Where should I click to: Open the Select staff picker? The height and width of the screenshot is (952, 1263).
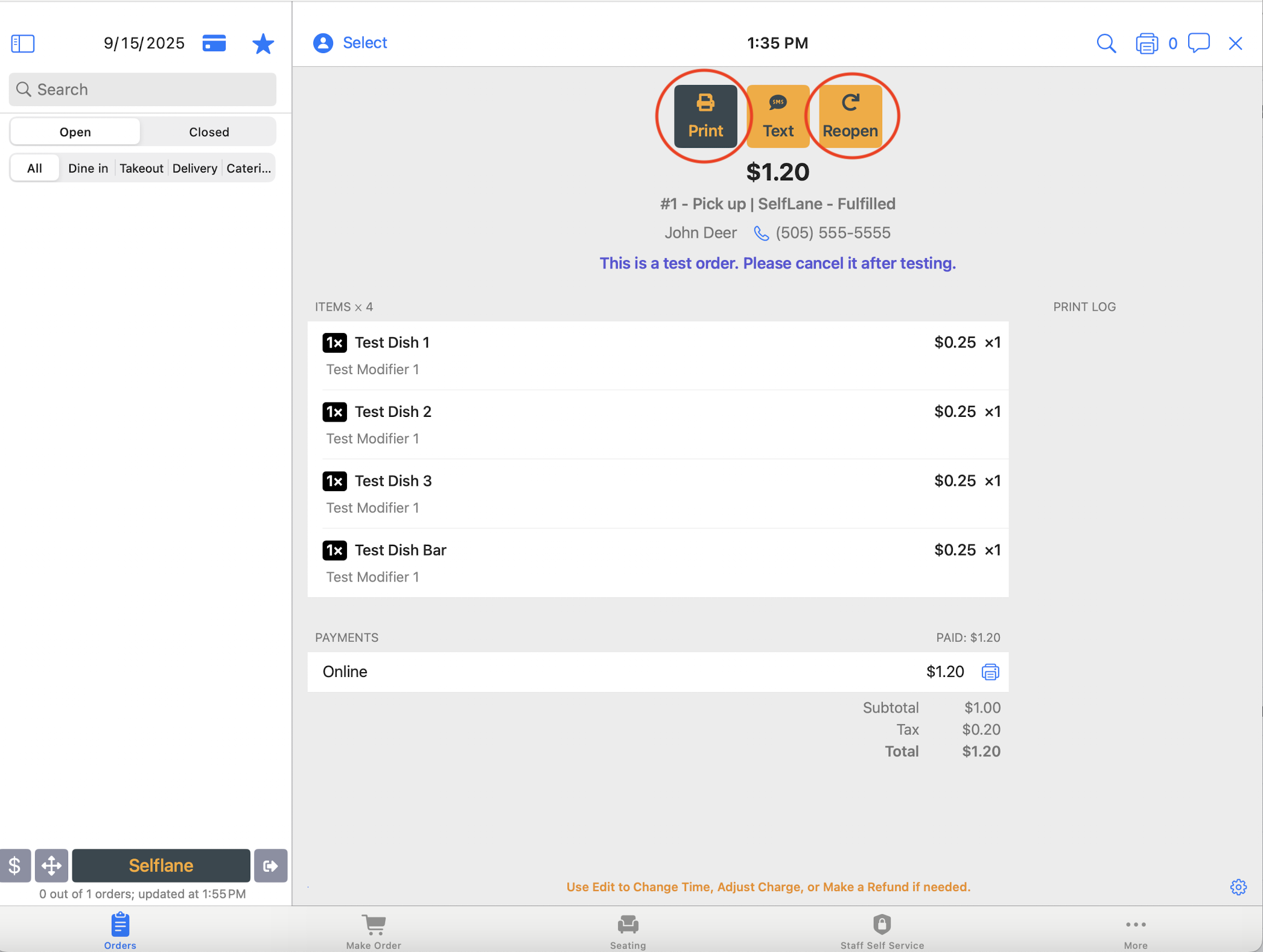pos(351,43)
